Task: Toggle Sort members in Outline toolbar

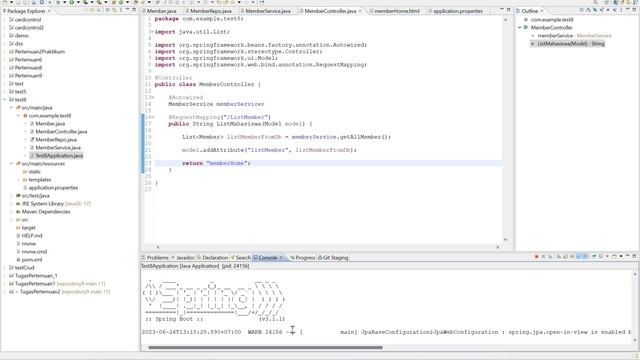Action: tap(588, 10)
